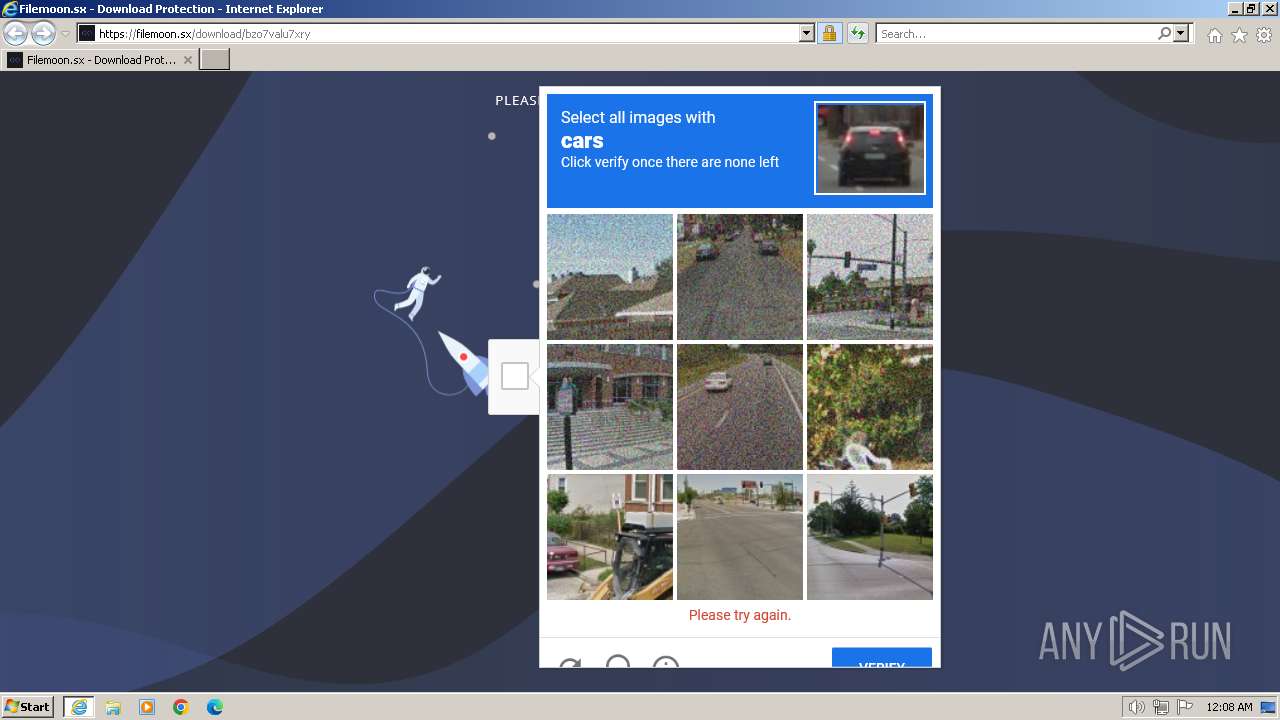Select the noisy traffic light intersection tile
Viewport: 1280px width, 720px height.
pos(870,277)
